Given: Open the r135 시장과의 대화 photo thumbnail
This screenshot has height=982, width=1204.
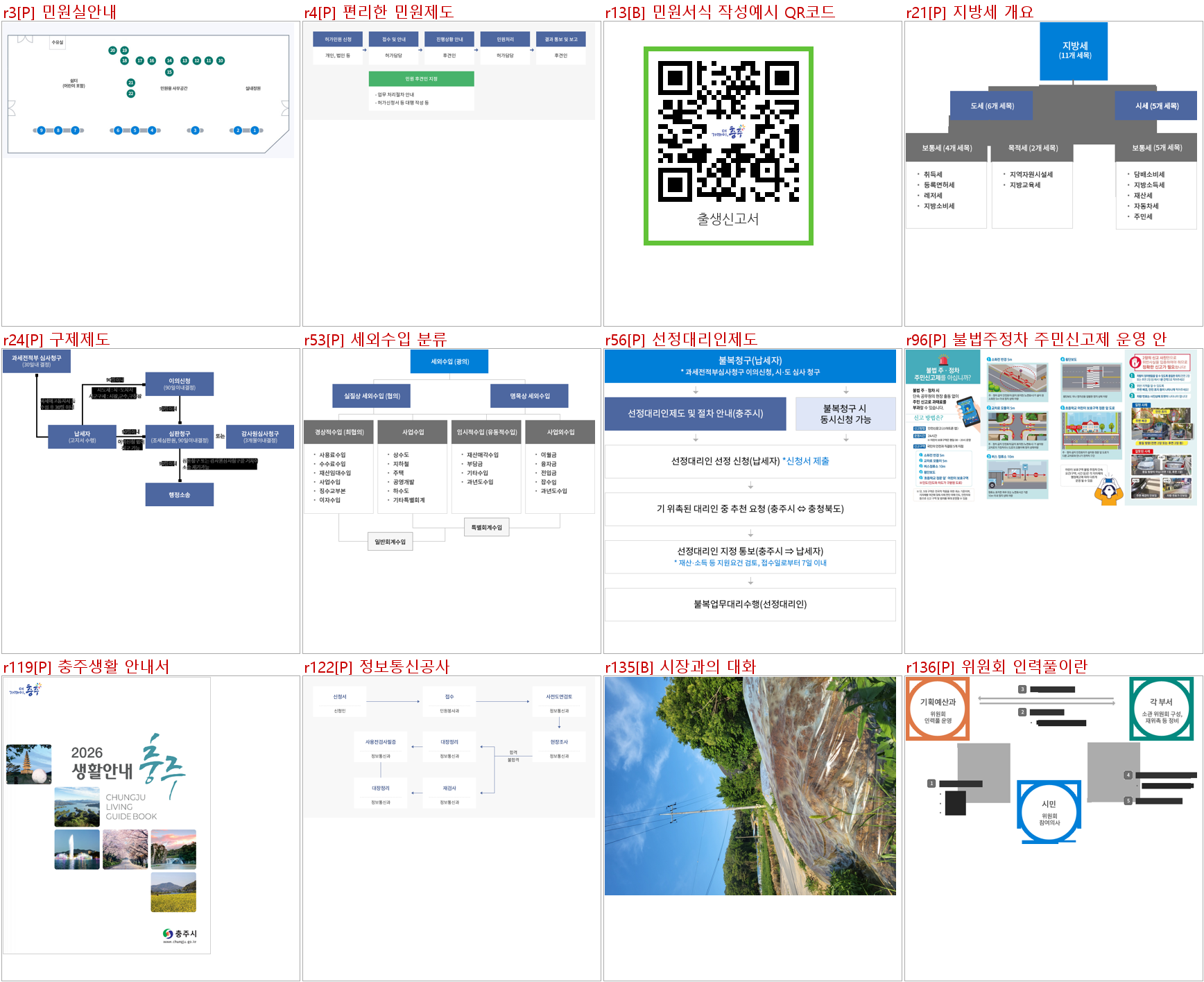Looking at the screenshot, I should click(x=750, y=786).
